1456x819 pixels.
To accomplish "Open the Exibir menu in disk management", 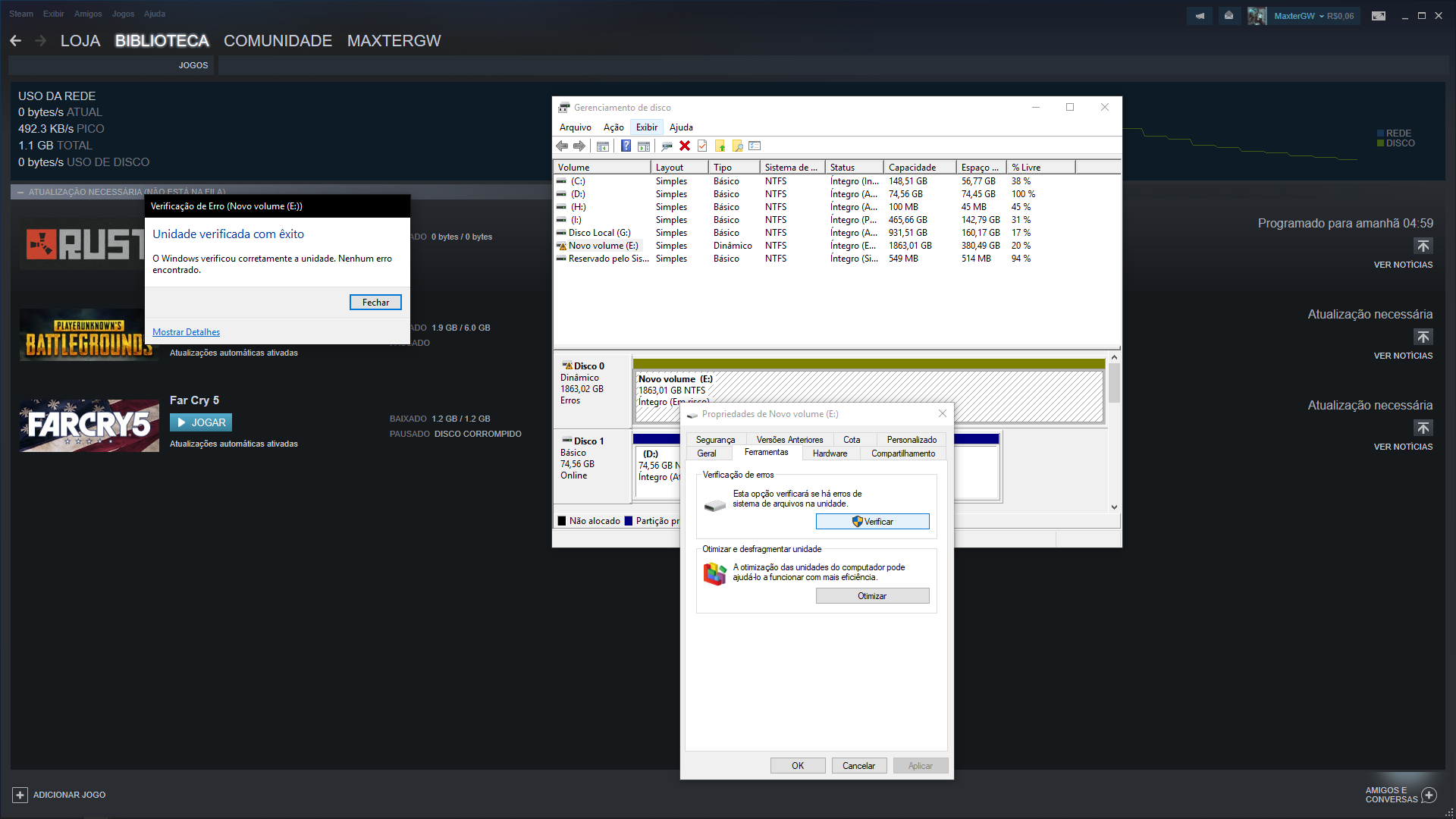I will [647, 127].
